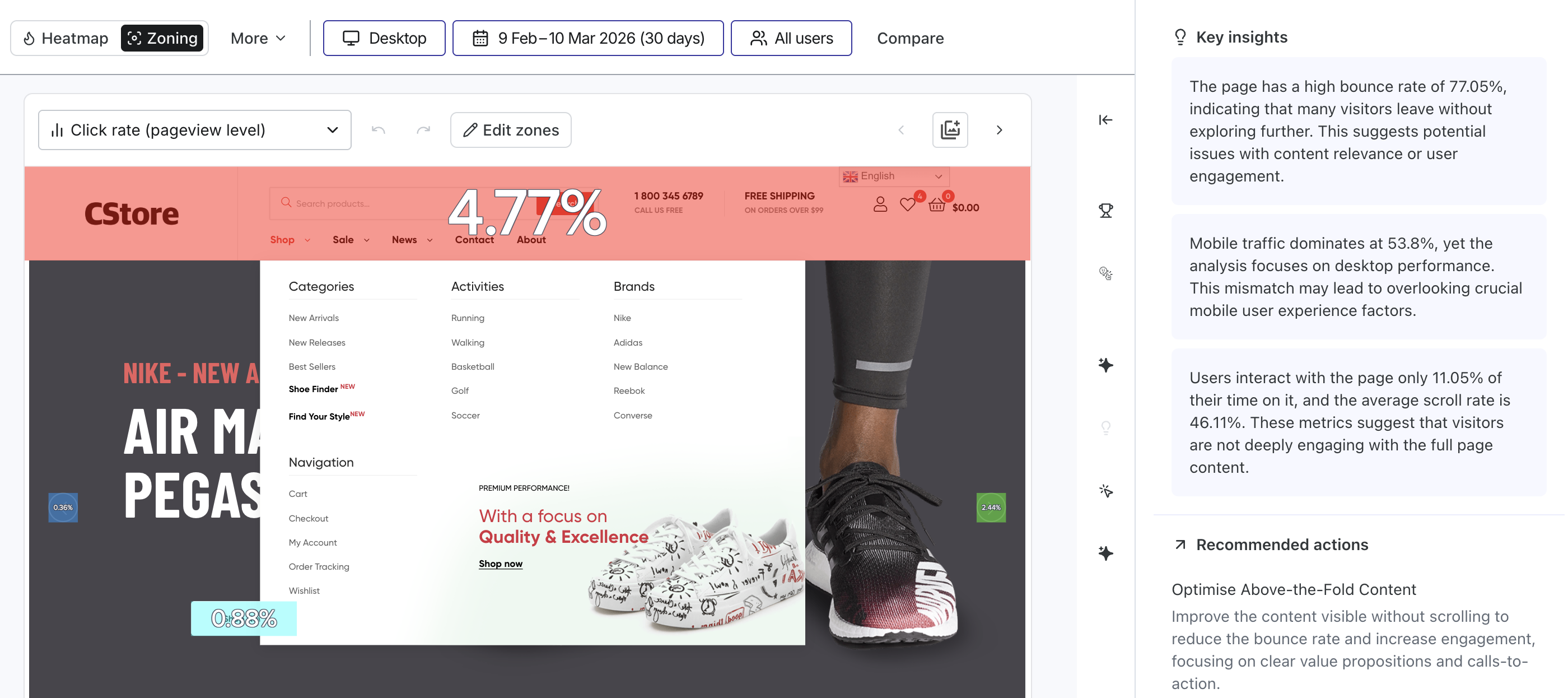Click the magnifier icon in the product search

tap(286, 202)
